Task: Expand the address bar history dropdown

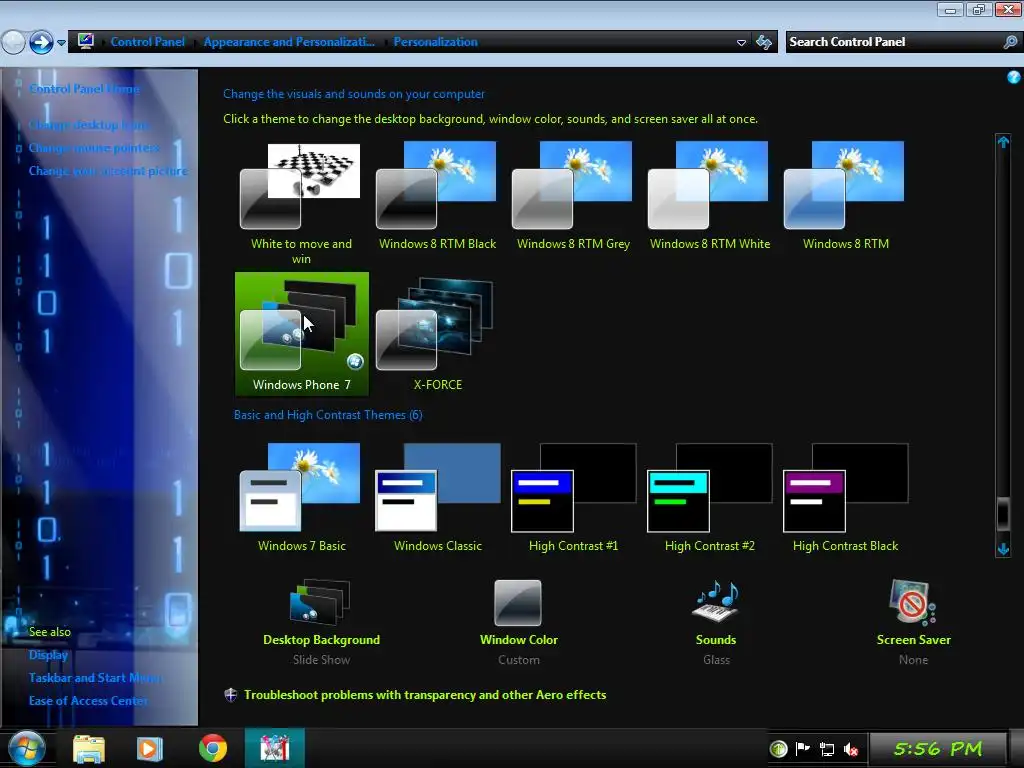Action: point(741,42)
